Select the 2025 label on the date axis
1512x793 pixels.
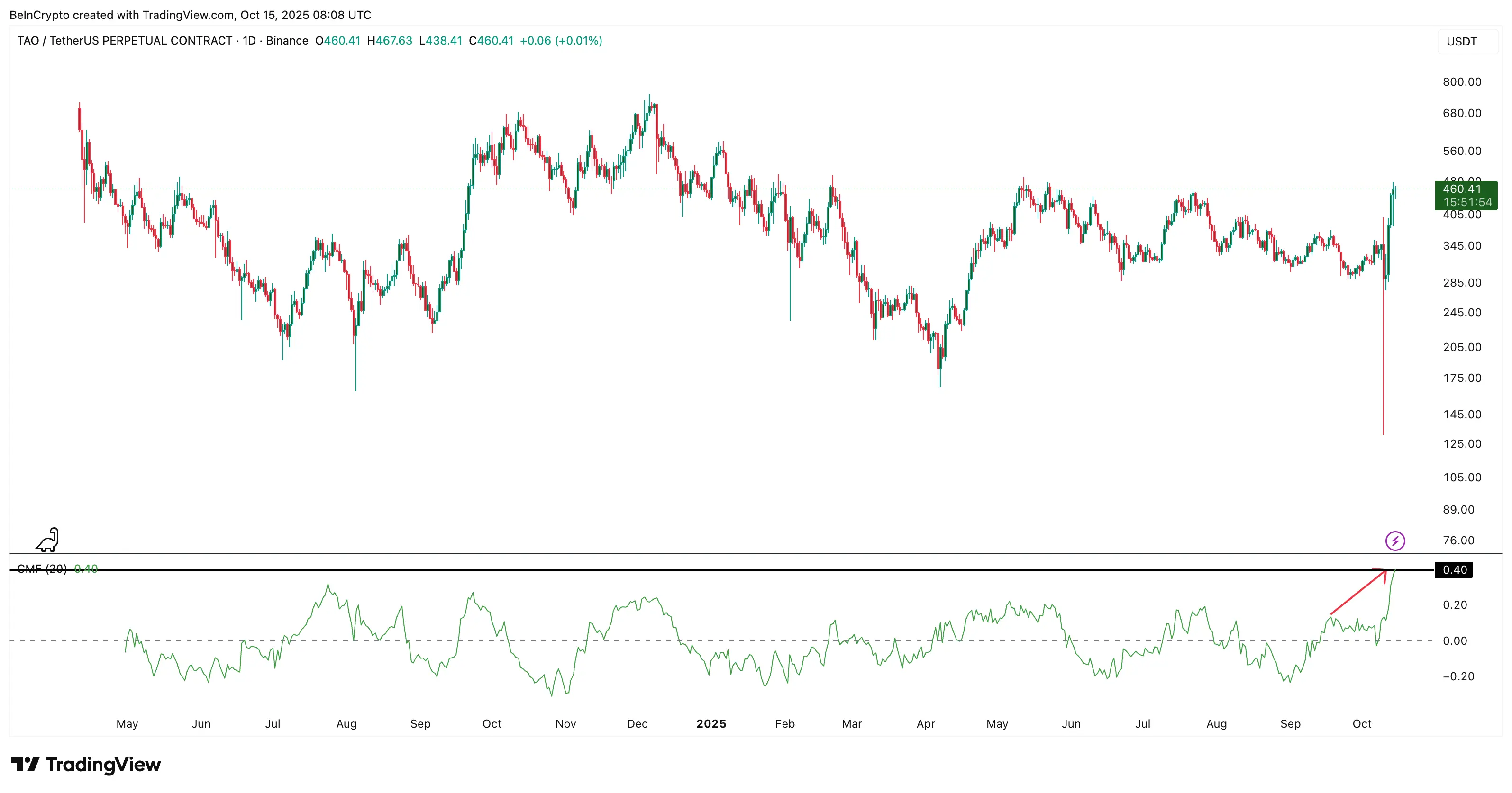[x=712, y=724]
